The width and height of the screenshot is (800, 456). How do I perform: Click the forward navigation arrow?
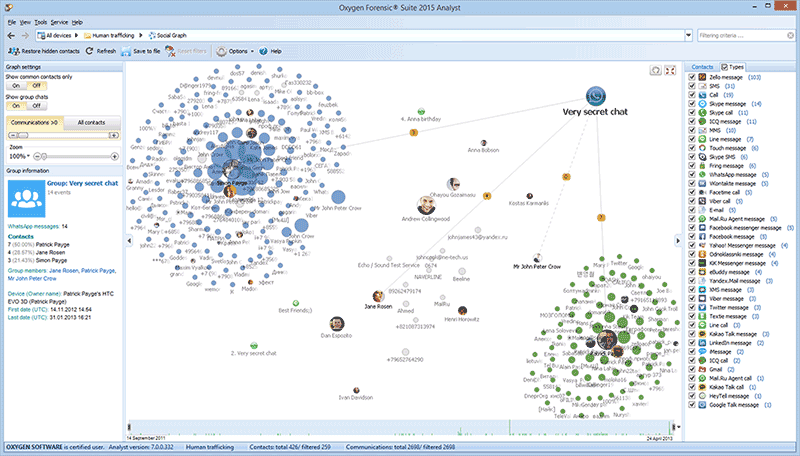(x=24, y=36)
